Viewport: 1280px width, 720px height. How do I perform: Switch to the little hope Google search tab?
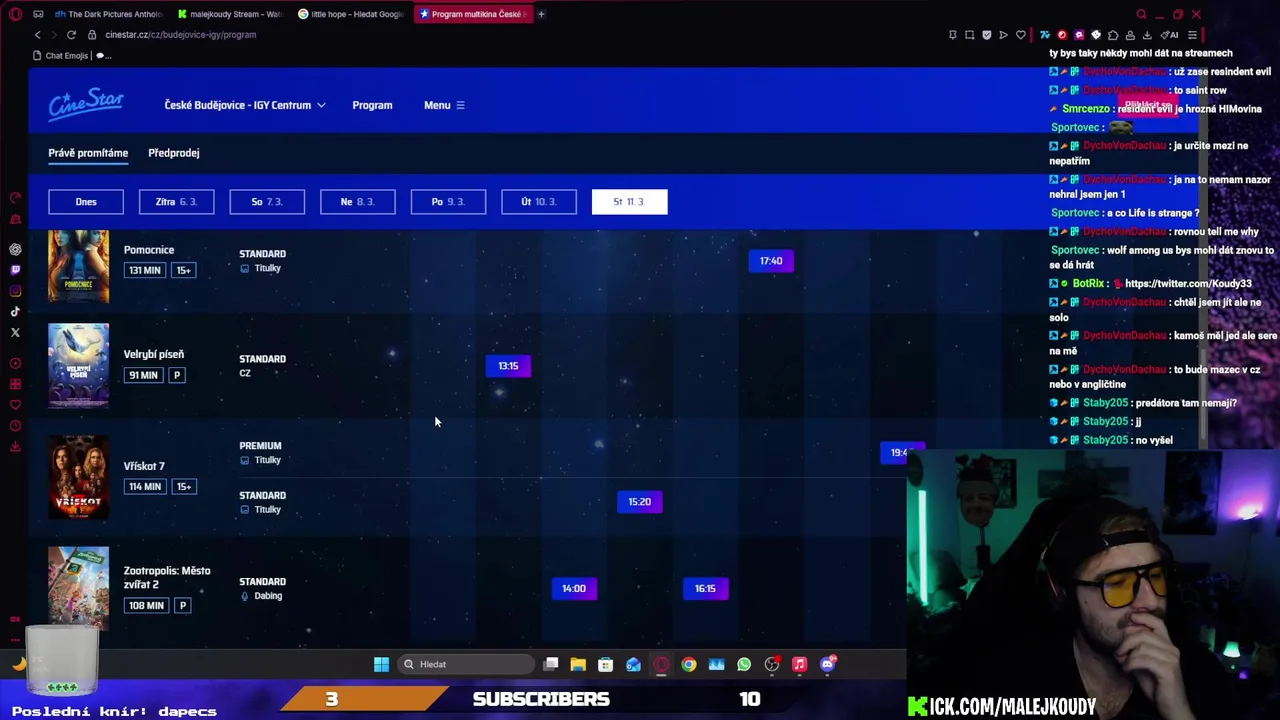[352, 14]
